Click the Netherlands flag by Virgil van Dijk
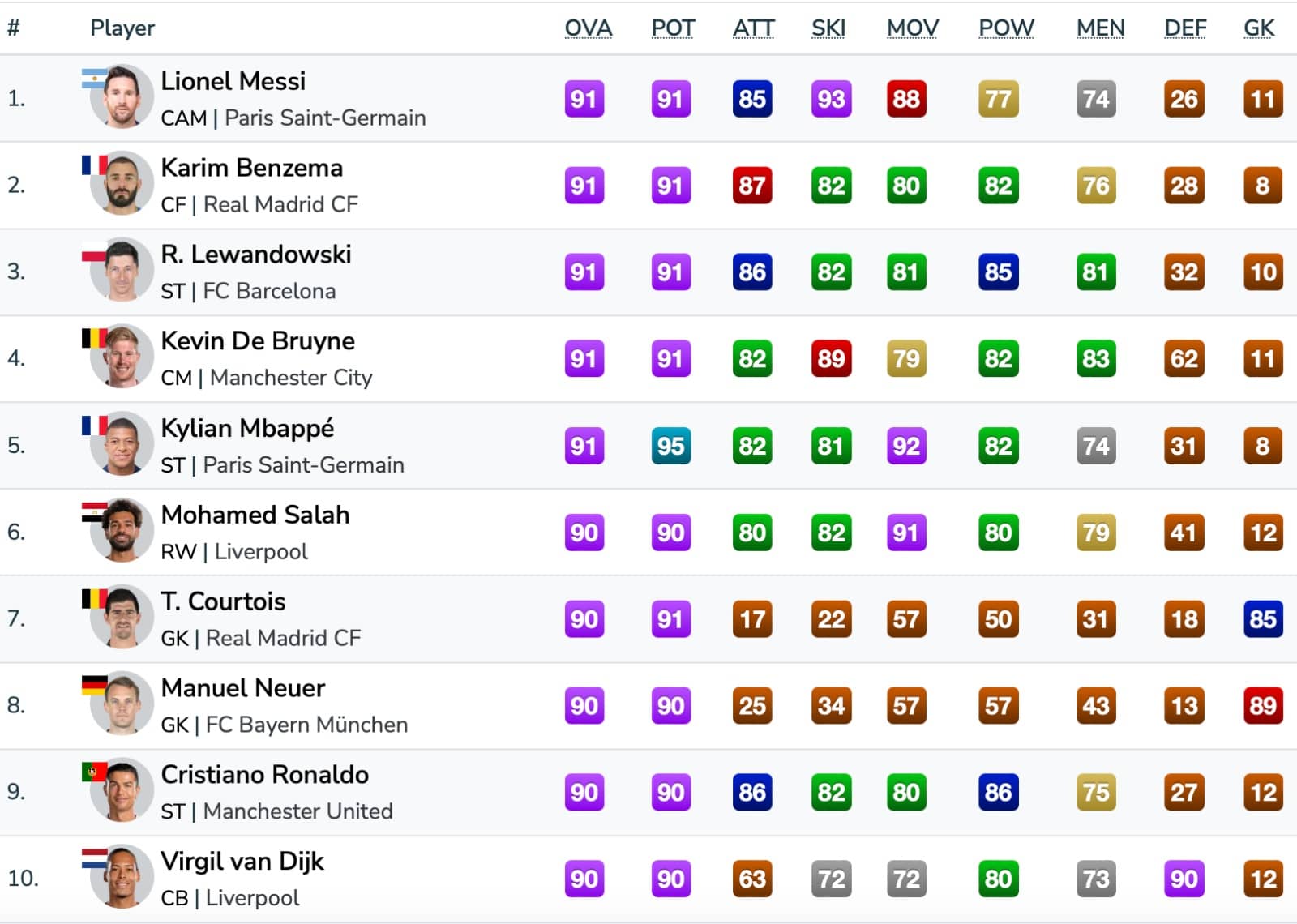The height and width of the screenshot is (924, 1297). [94, 858]
